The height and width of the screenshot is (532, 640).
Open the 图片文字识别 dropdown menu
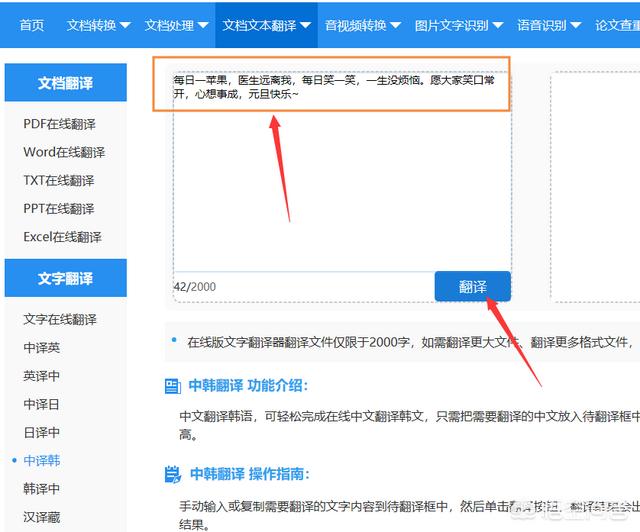458,24
